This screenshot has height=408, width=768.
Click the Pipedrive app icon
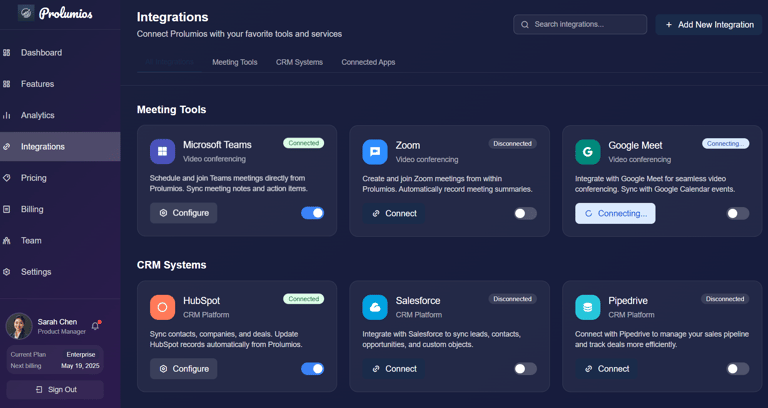(x=588, y=307)
